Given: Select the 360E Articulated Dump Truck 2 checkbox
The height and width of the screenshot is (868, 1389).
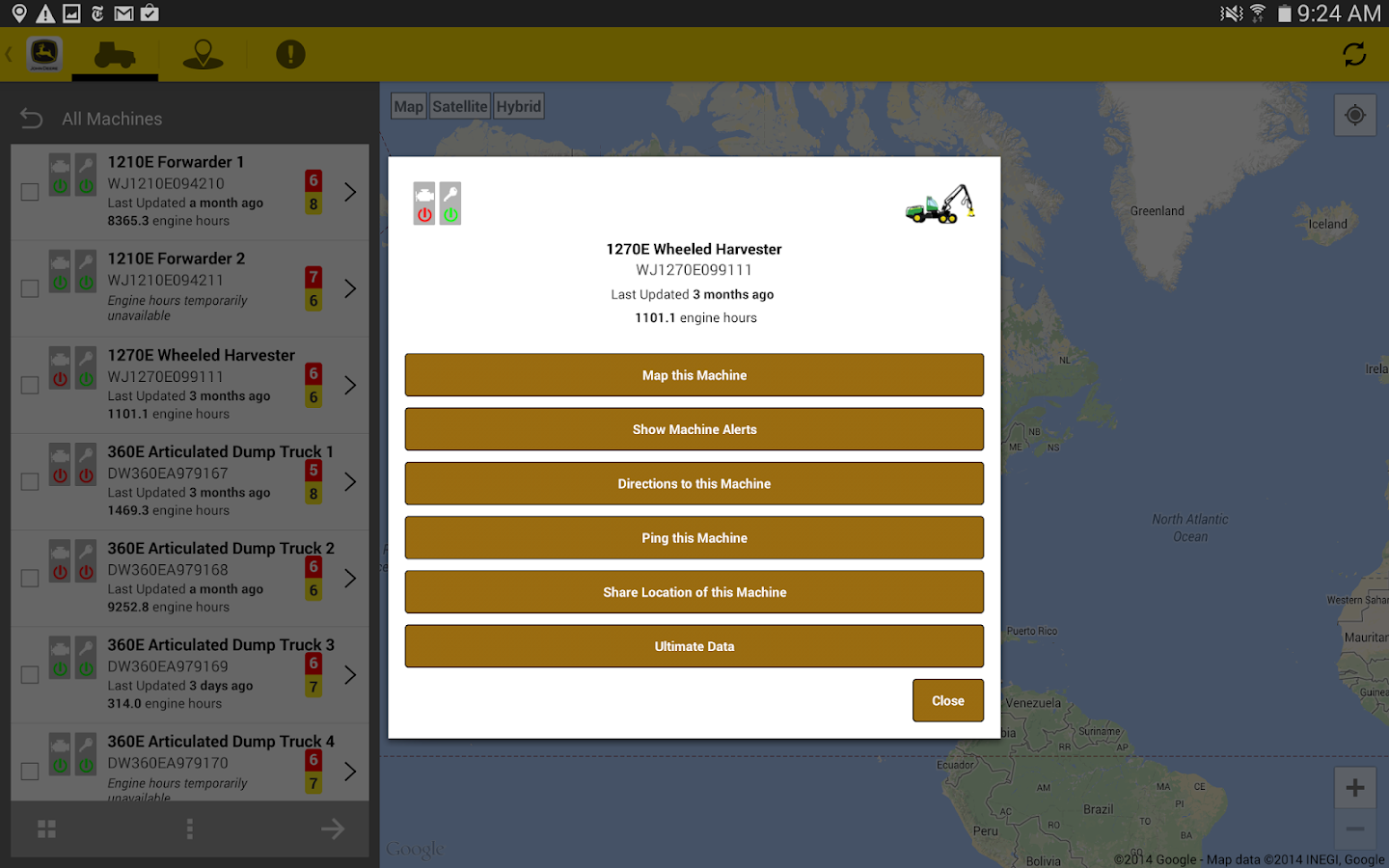Looking at the screenshot, I should pyautogui.click(x=29, y=577).
